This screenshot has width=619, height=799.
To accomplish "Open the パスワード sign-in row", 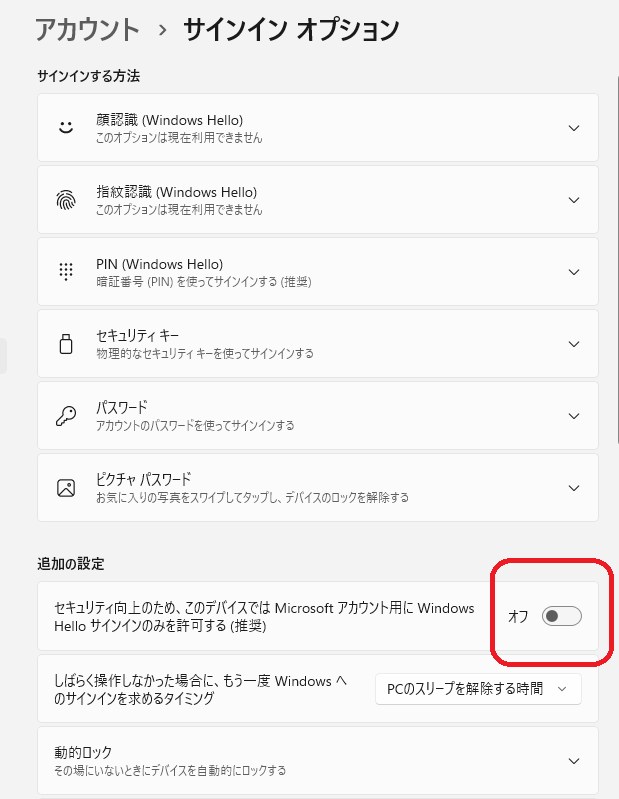I will pyautogui.click(x=317, y=416).
